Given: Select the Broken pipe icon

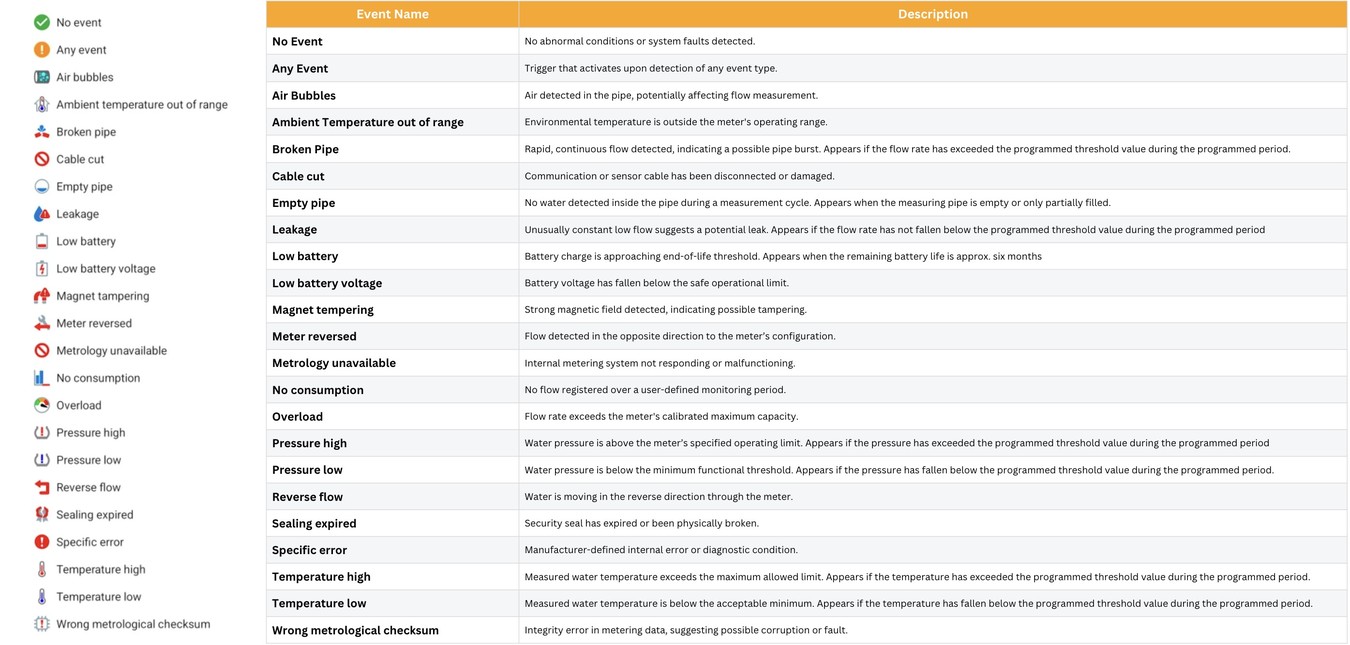Looking at the screenshot, I should click(x=42, y=132).
